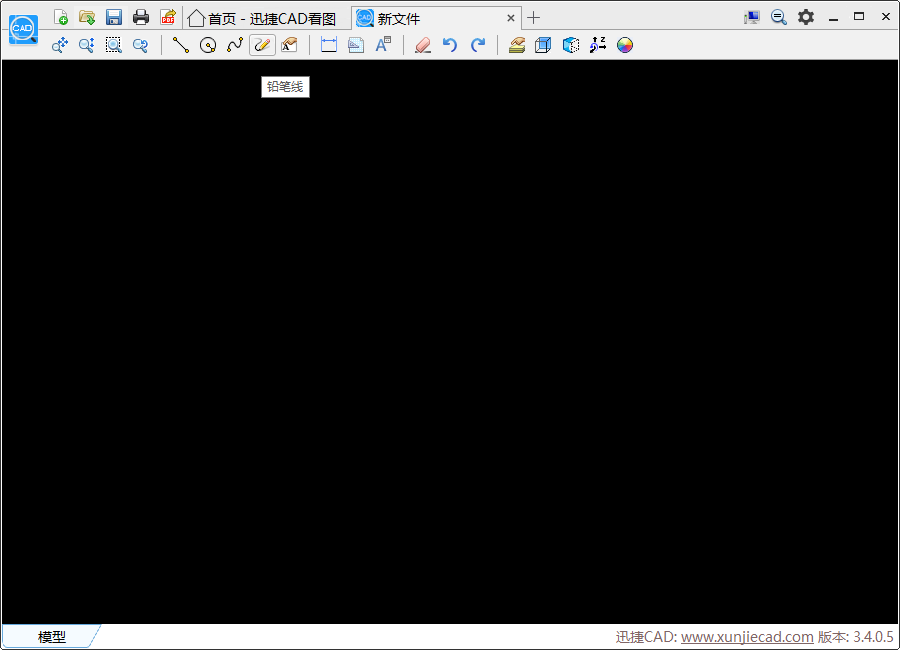Select the text annotation tool
Viewport: 900px width, 650px height.
tap(383, 45)
